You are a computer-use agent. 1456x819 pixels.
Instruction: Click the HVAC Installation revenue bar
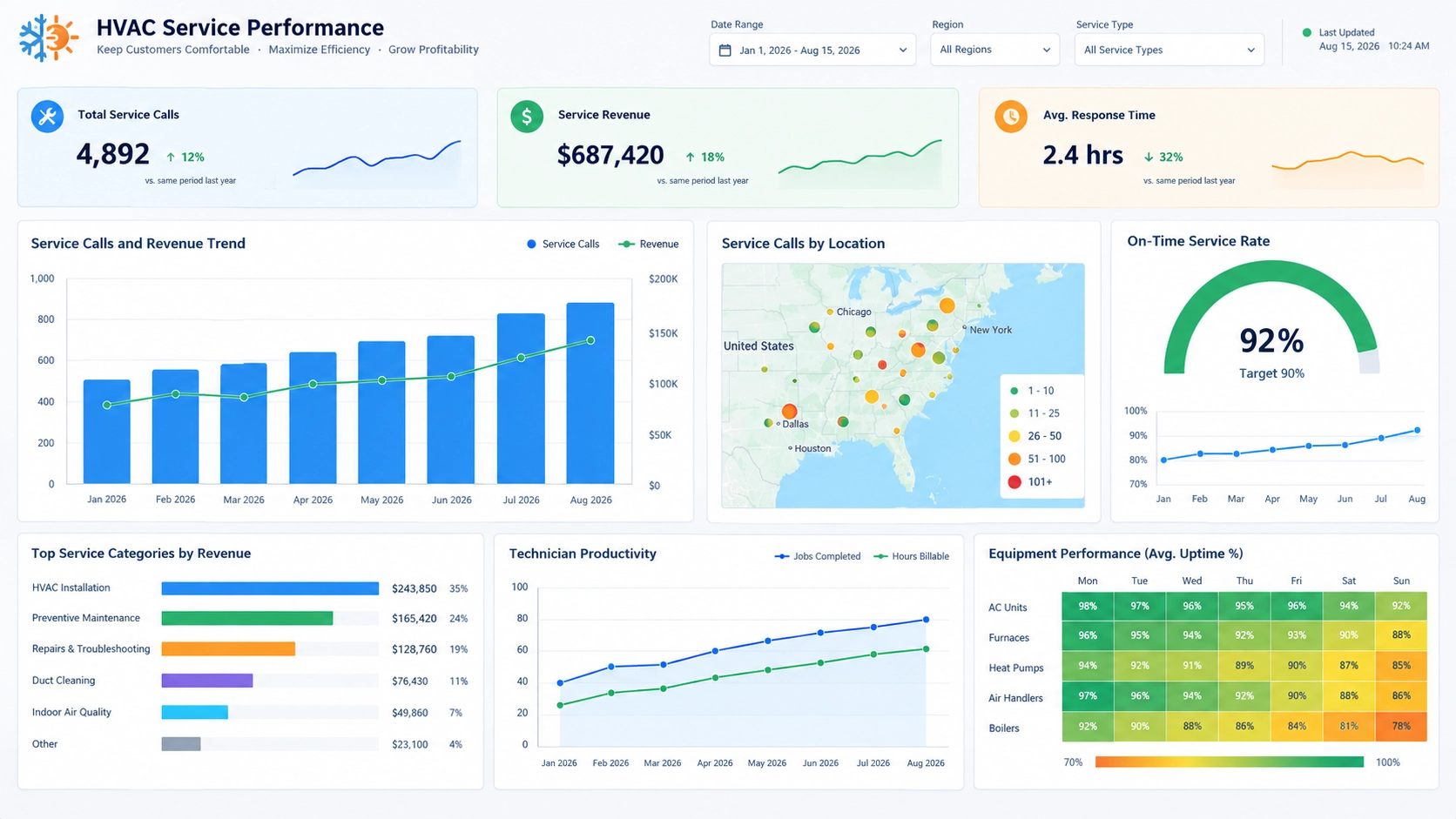tap(270, 589)
